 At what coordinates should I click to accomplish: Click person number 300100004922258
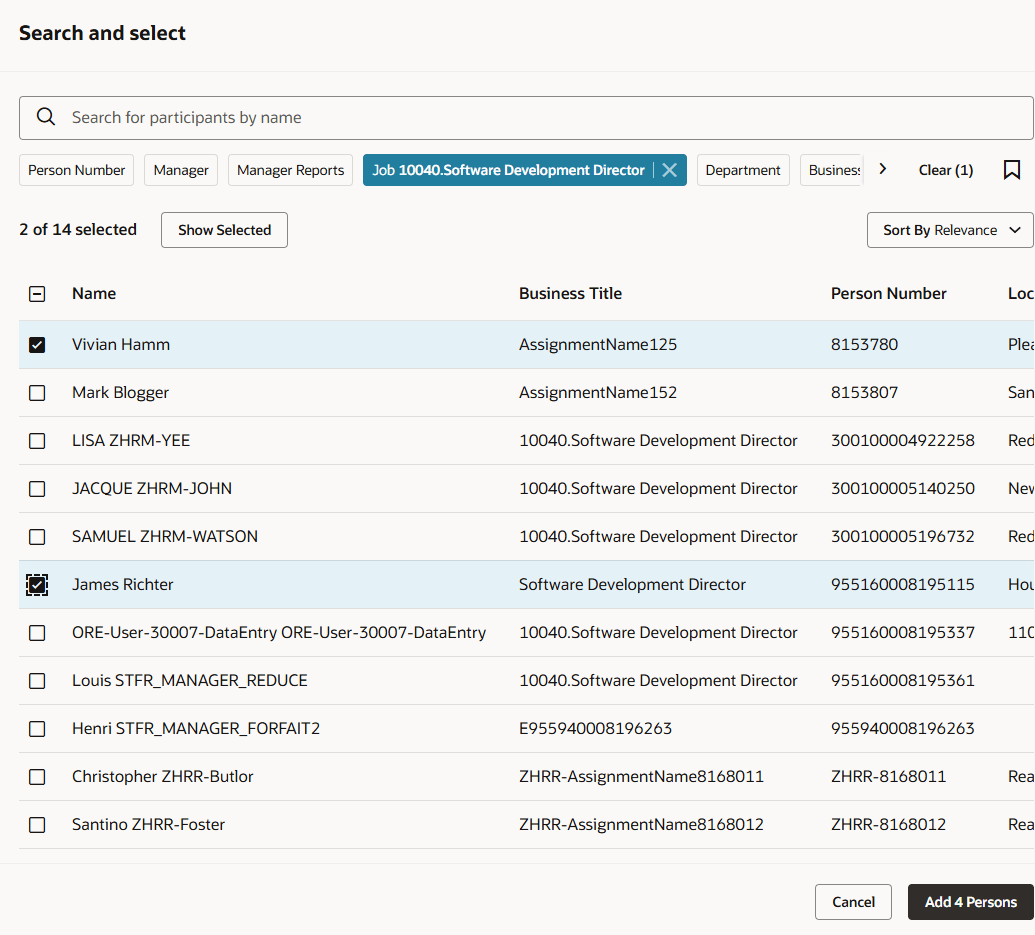902,441
